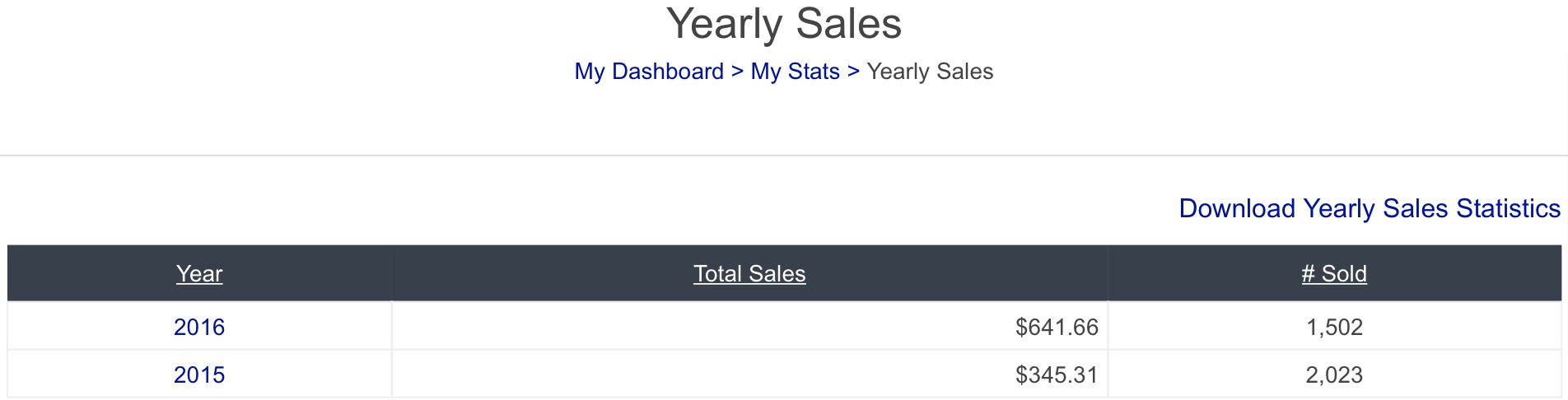Image resolution: width=1568 pixels, height=400 pixels.
Task: Click the Yearly Sales breadcrumb text
Action: coord(930,72)
